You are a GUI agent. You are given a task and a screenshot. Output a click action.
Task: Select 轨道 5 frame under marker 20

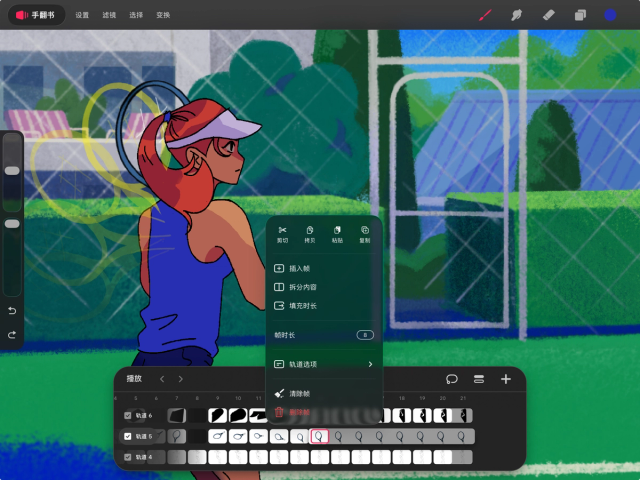[x=441, y=436]
